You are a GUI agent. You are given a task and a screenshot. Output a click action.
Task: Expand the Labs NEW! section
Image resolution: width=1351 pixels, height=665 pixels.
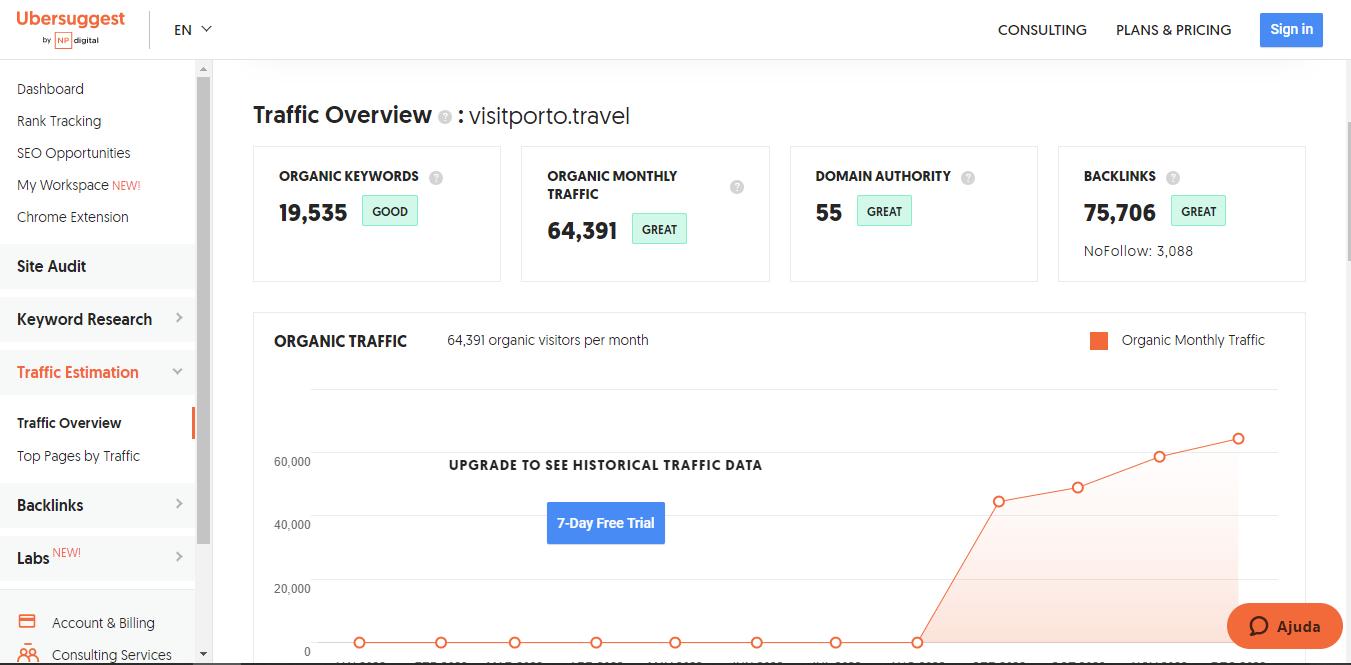[97, 558]
